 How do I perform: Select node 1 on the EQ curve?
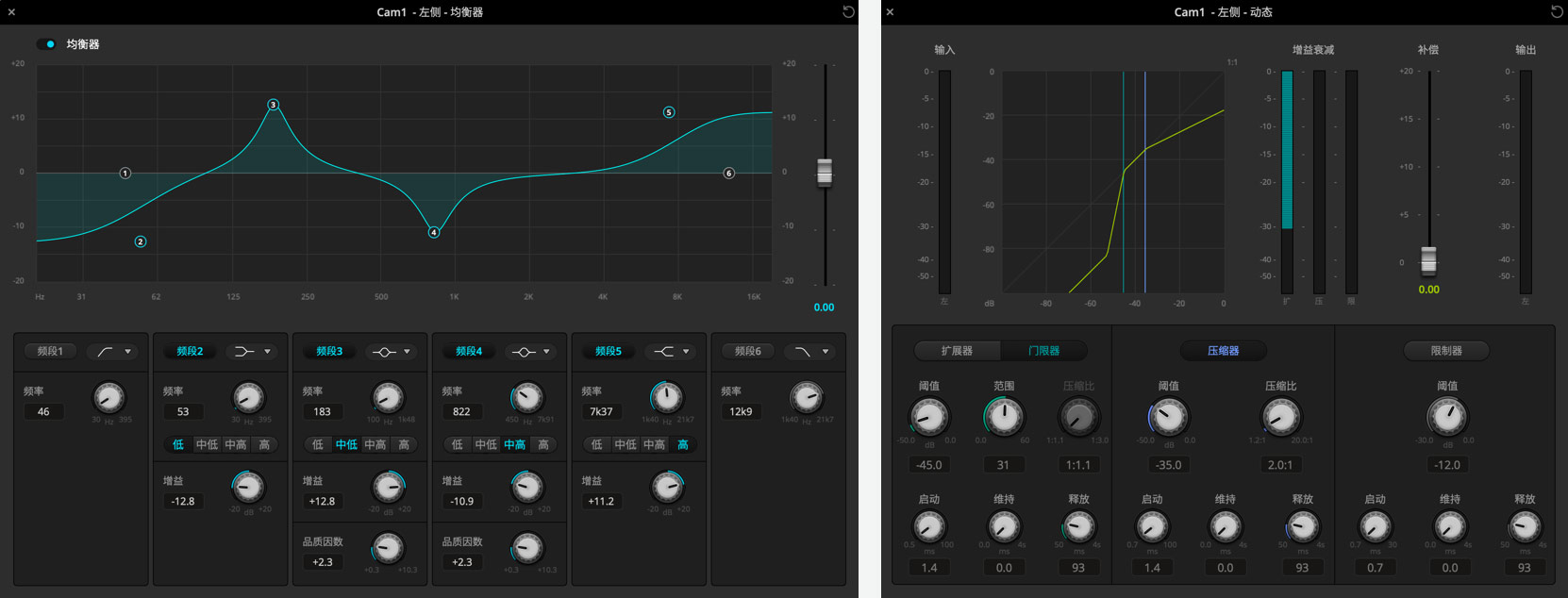coord(125,174)
